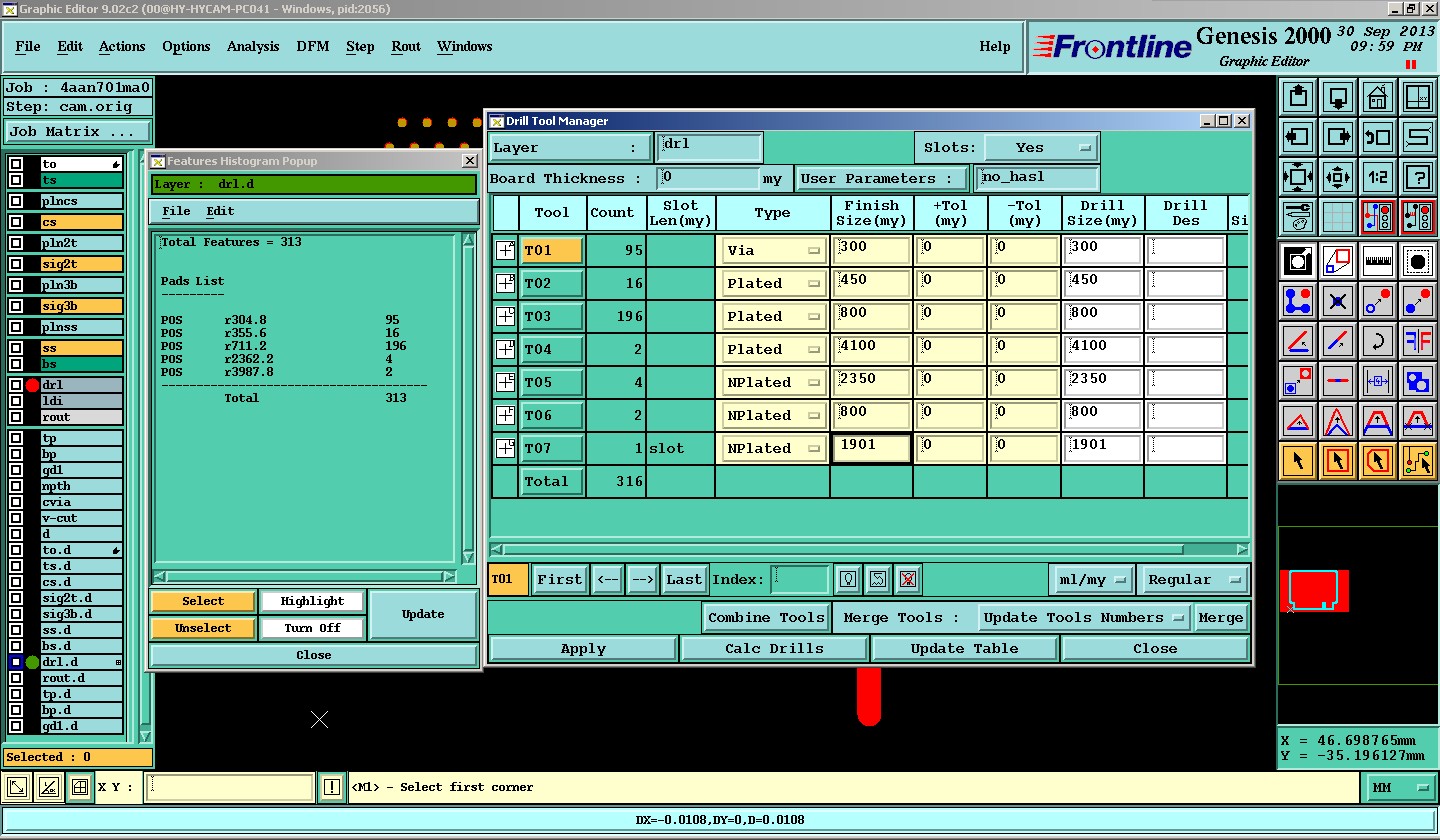The width and height of the screenshot is (1440, 840).
Task: Open the Actions menu
Action: pyautogui.click(x=122, y=46)
